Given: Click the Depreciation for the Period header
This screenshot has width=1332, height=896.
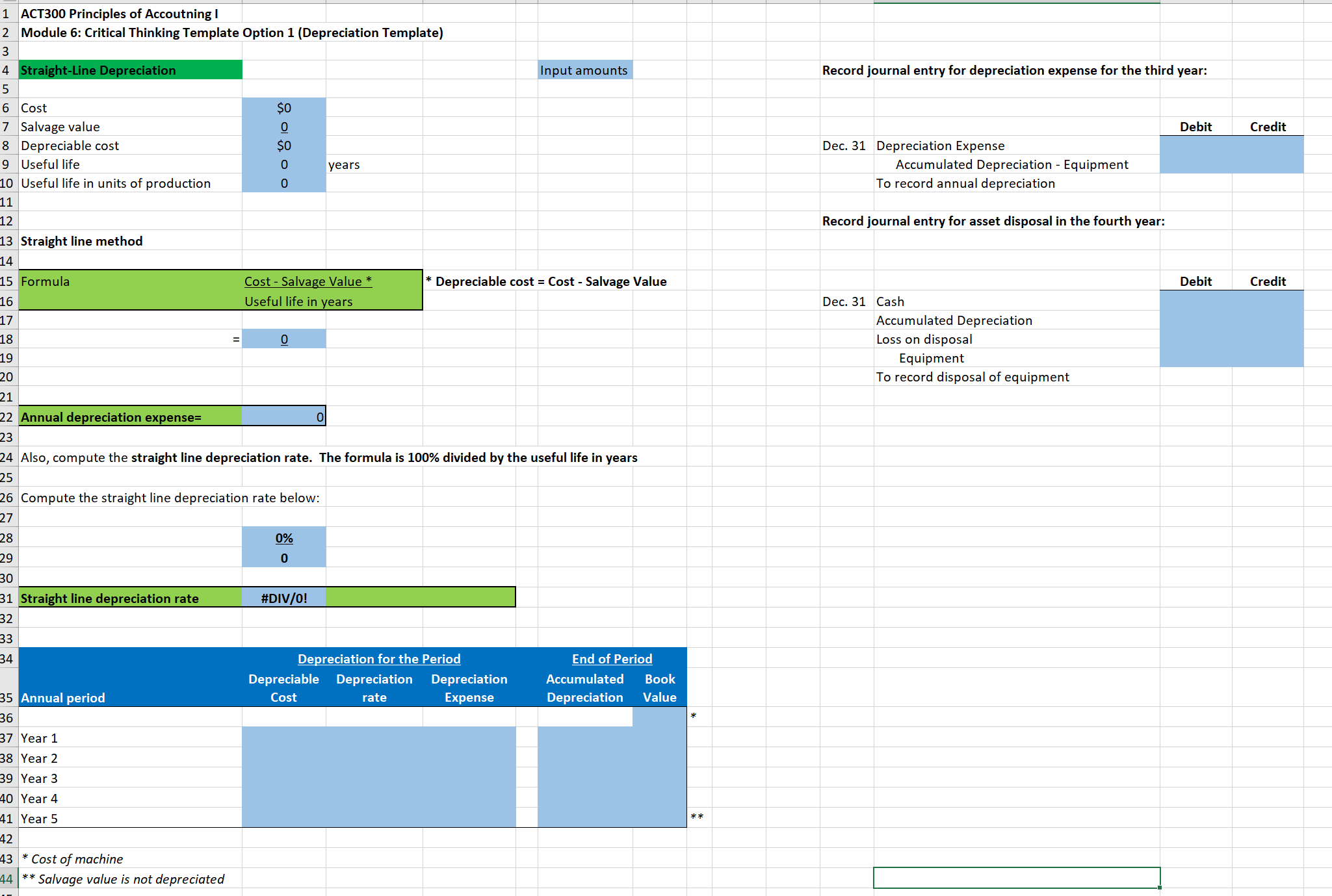Looking at the screenshot, I should click(379, 659).
